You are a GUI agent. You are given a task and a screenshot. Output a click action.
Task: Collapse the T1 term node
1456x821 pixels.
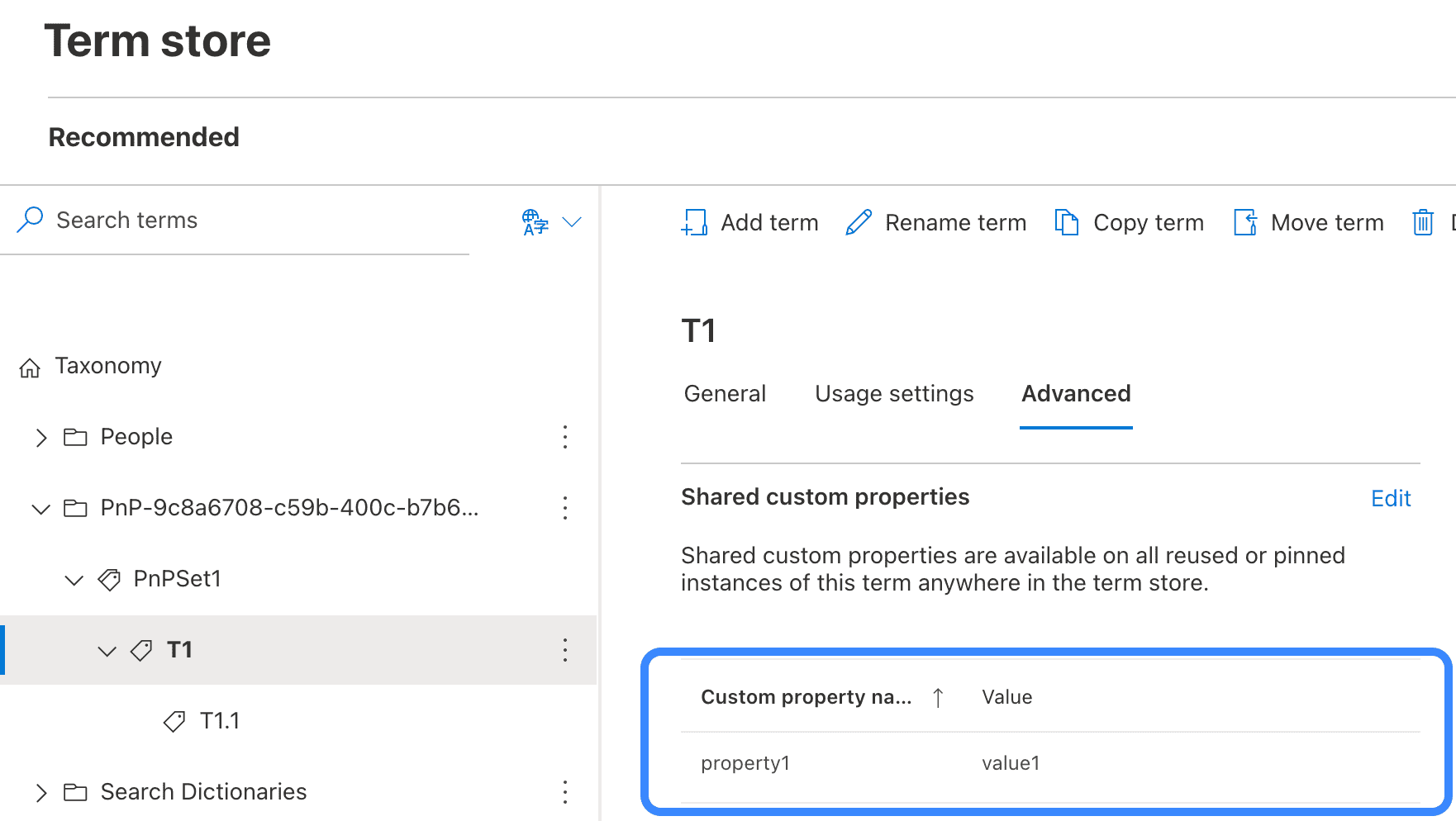(x=107, y=651)
